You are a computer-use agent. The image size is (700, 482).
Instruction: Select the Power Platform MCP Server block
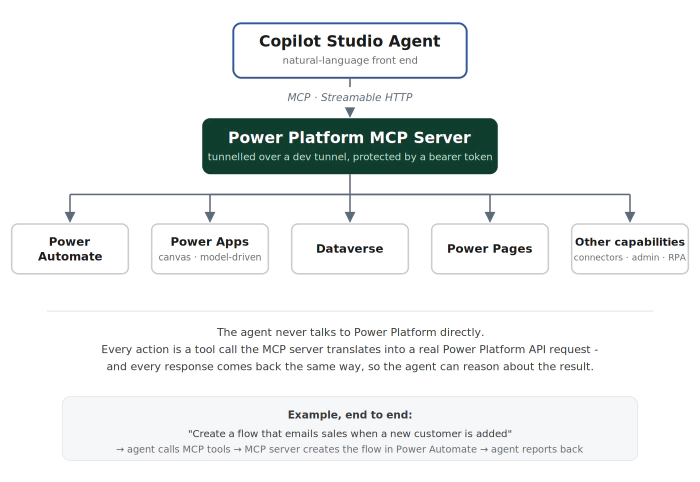pyautogui.click(x=350, y=146)
